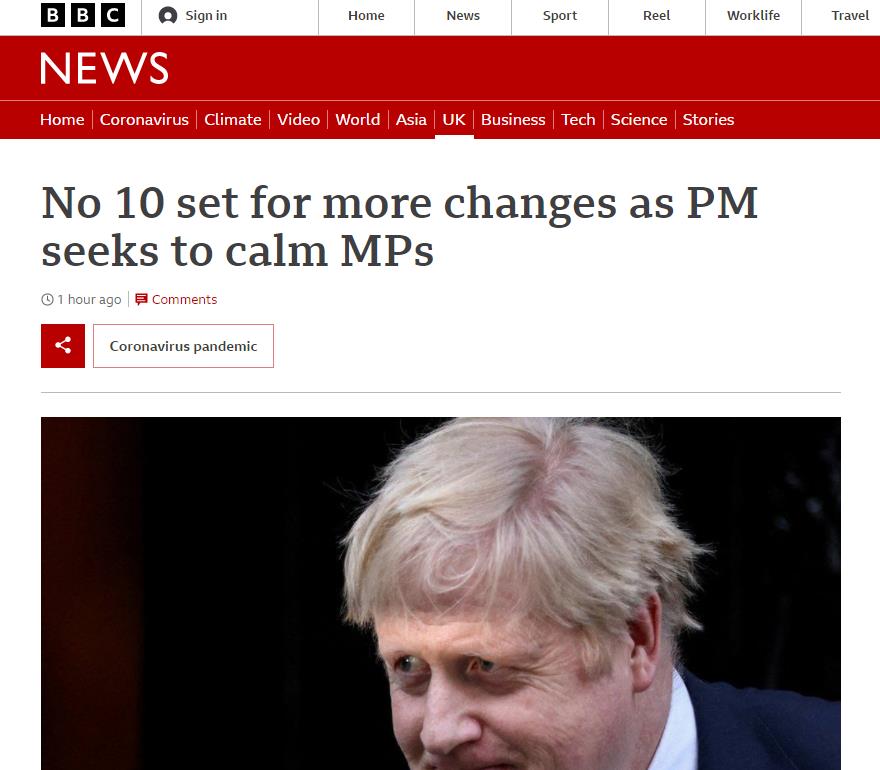Click the large NEWS logo
The image size is (880, 770).
pyautogui.click(x=104, y=68)
